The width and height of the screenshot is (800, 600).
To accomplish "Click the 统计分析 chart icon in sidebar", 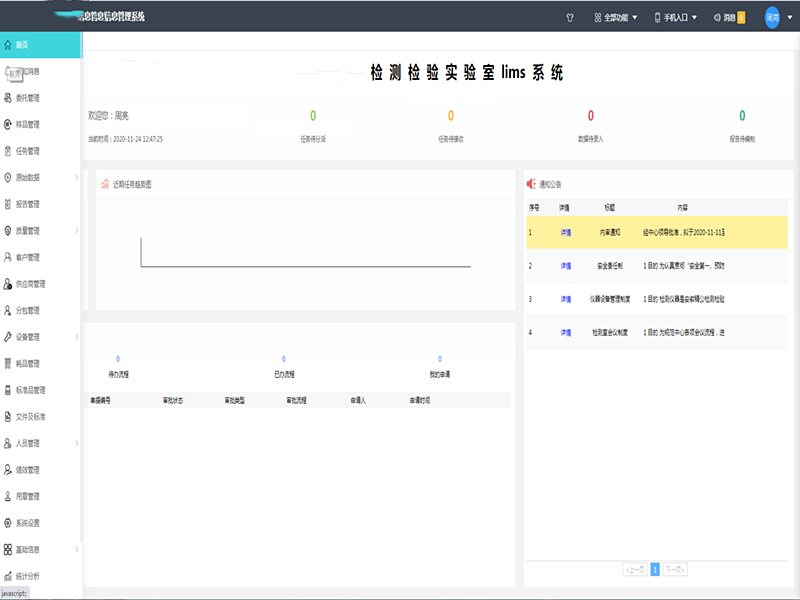I will tap(8, 576).
